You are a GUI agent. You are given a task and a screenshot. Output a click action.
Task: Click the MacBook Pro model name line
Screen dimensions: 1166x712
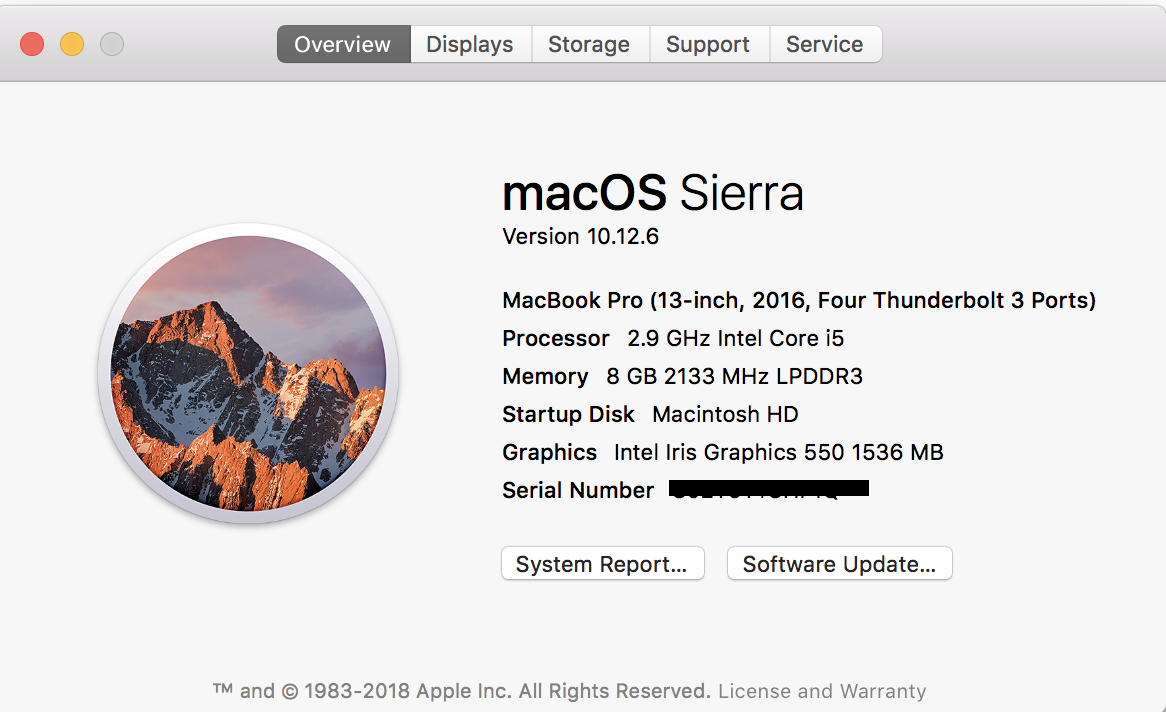pos(798,300)
